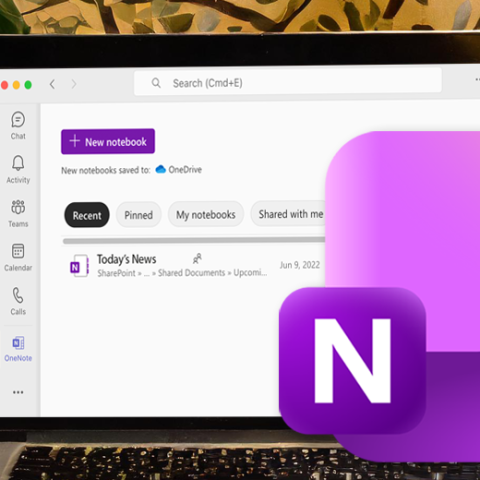The image size is (480, 480).
Task: Navigate back with the left chevron
Action: [x=52, y=84]
